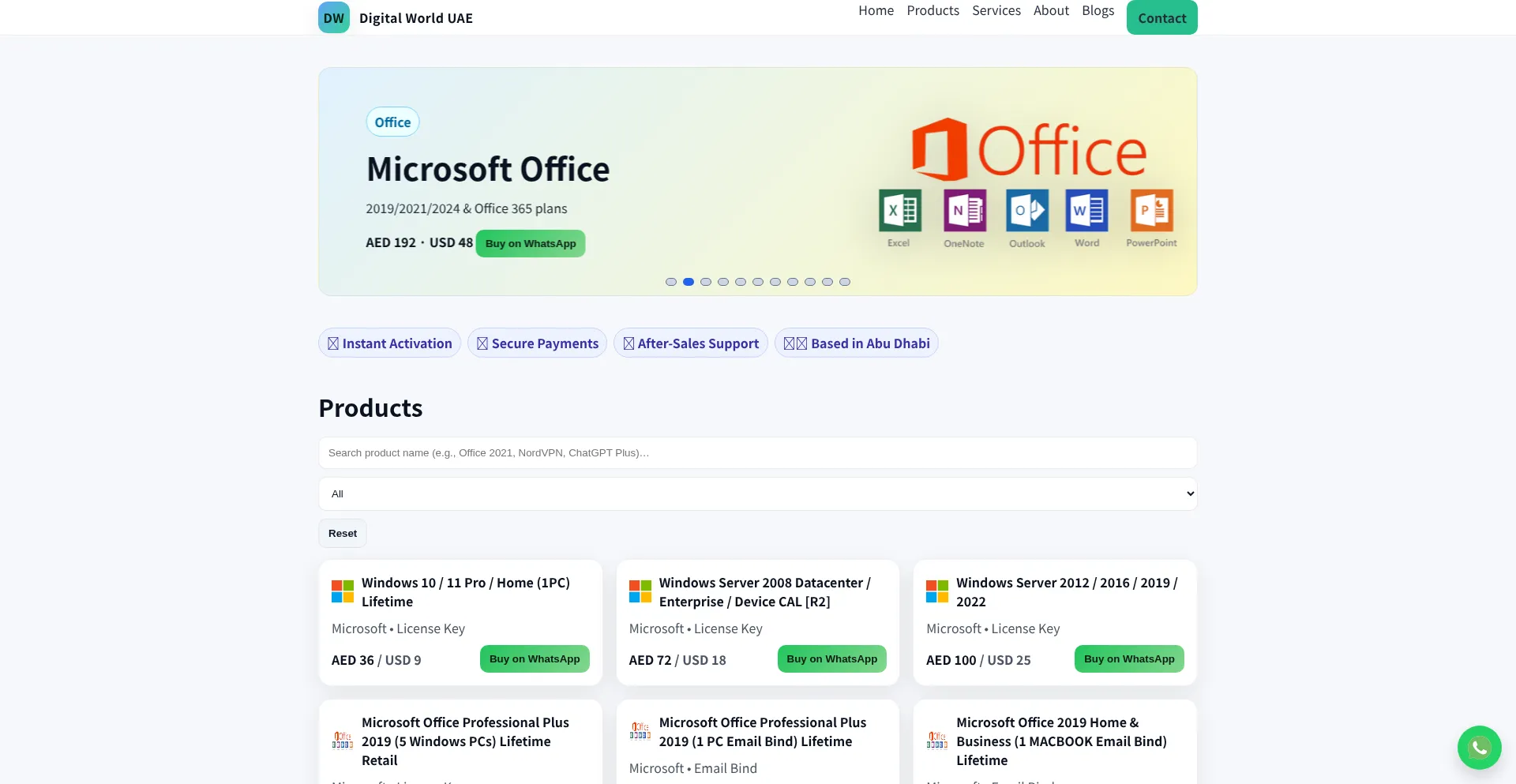Open the Blogs nav link
This screenshot has height=784, width=1516.
pyautogui.click(x=1098, y=10)
